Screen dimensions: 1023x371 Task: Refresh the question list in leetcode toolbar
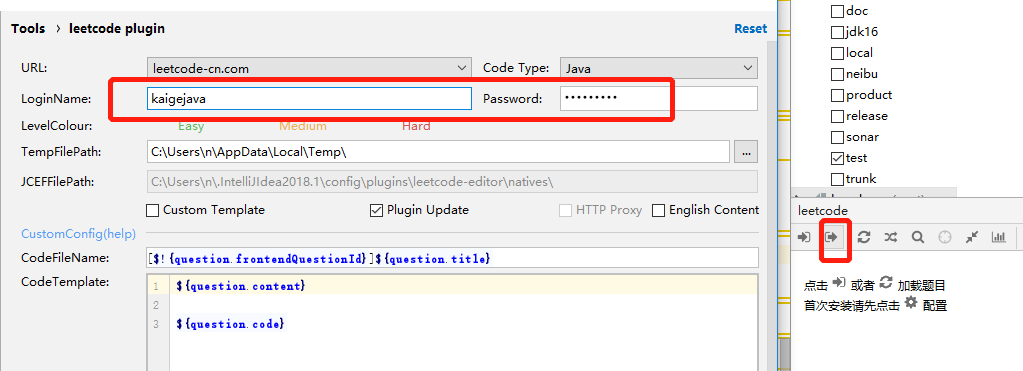(864, 237)
